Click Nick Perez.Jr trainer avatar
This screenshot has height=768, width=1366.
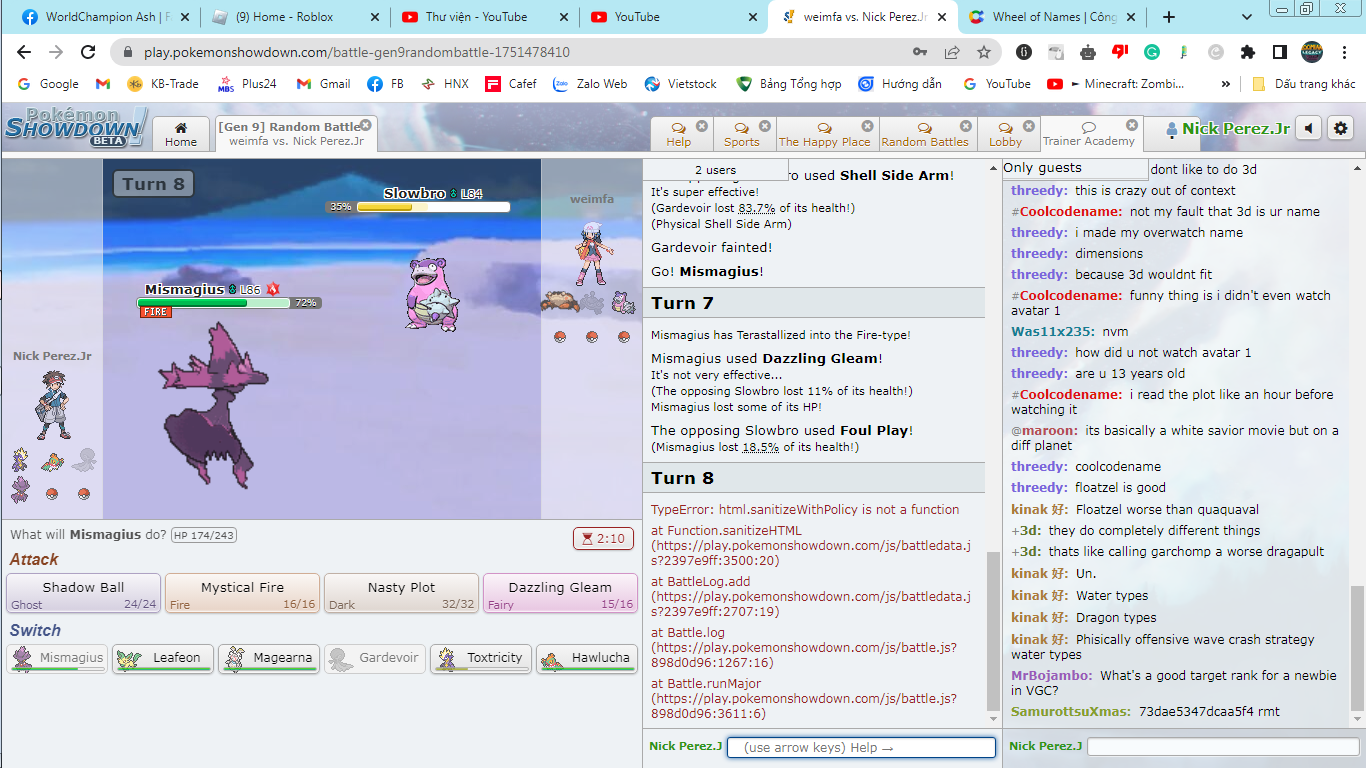pos(51,405)
